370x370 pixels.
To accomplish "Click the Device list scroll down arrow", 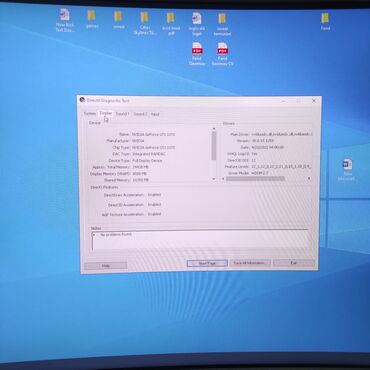I will (x=214, y=179).
